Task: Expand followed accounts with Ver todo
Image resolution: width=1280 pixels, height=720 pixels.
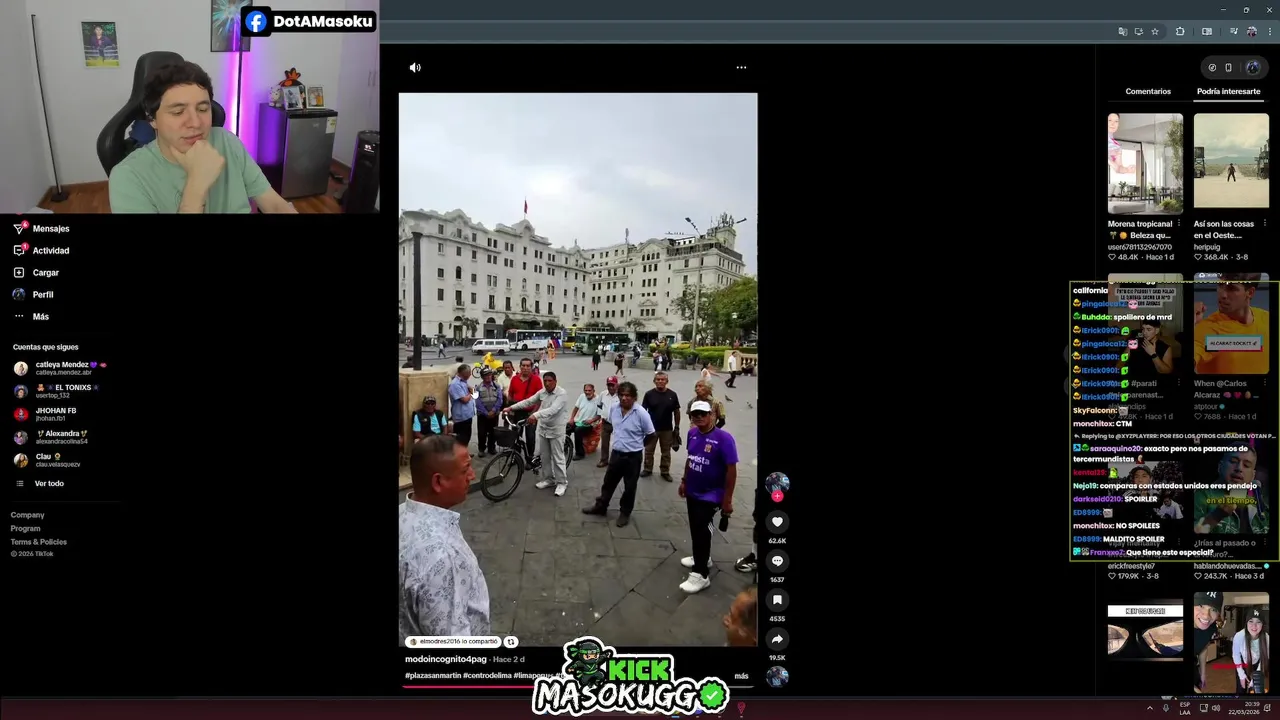Action: pyautogui.click(x=40, y=483)
